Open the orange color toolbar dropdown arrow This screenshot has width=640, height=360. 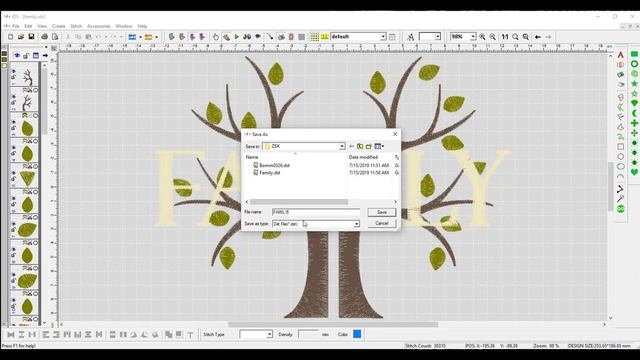click(156, 37)
